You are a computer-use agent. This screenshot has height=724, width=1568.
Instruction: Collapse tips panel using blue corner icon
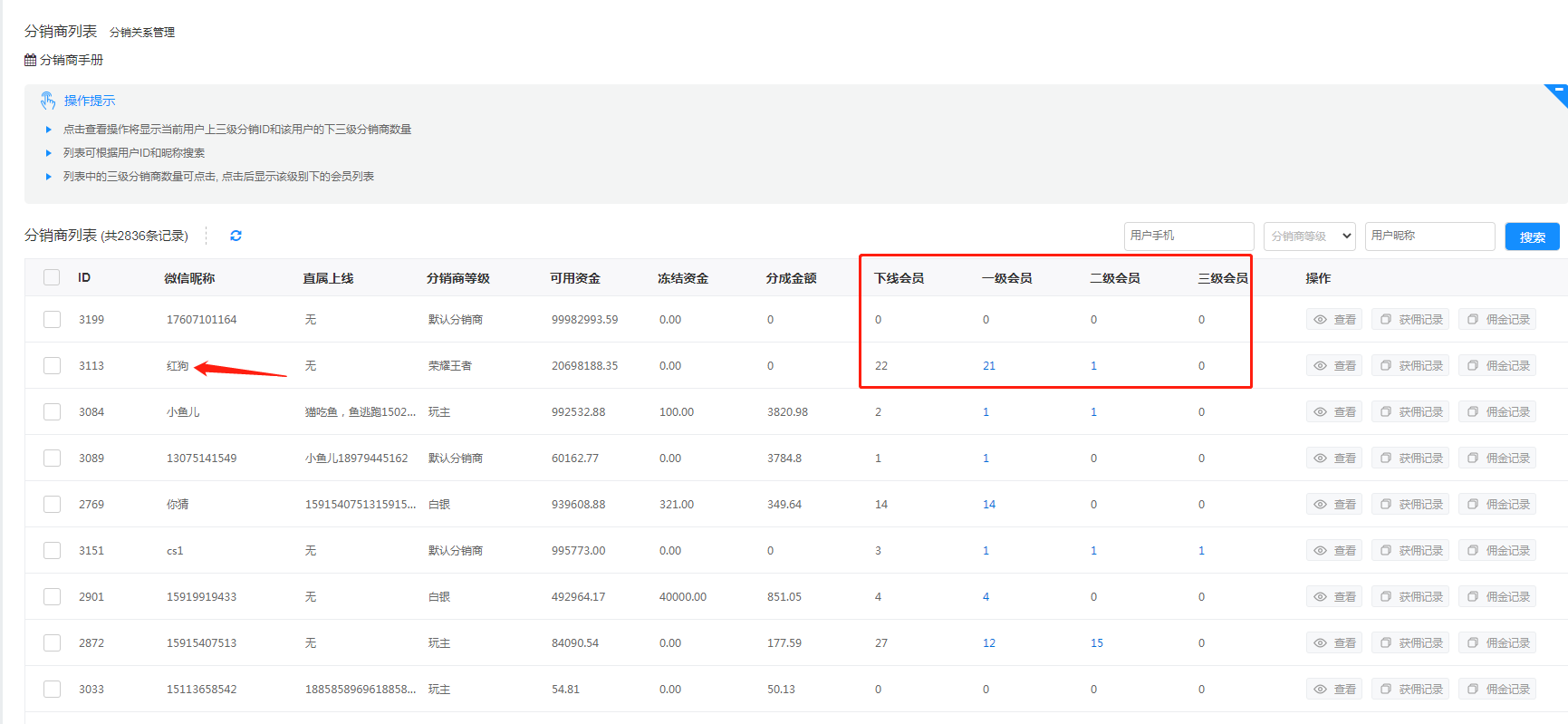(x=1557, y=93)
